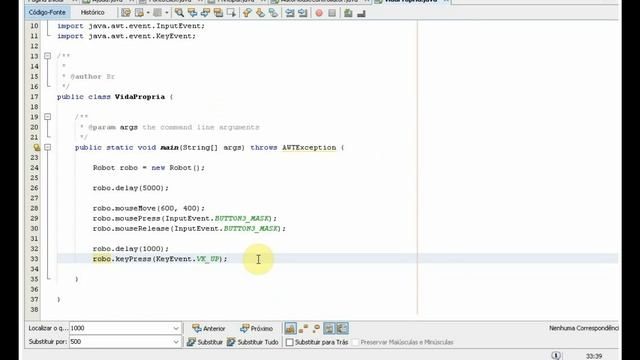
Task: Click the class name VidaPropria
Action: pos(140,97)
